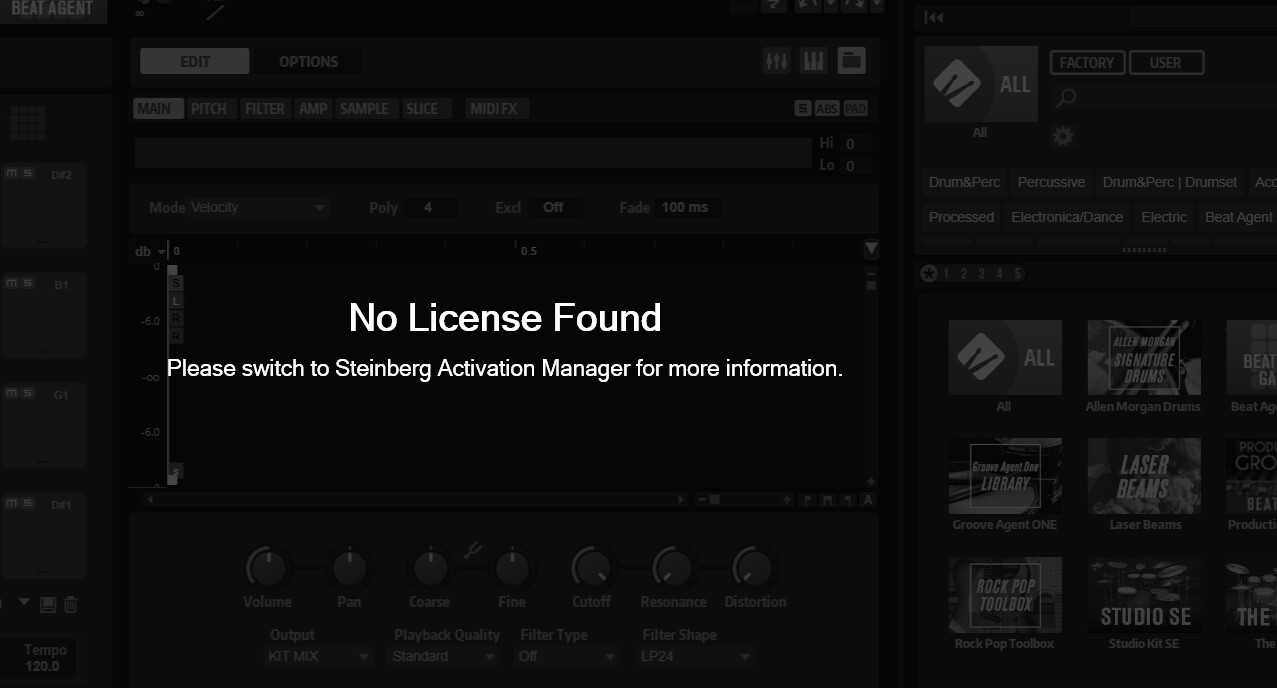The height and width of the screenshot is (688, 1277).
Task: Click the FACTORY filter button
Action: 1087,63
